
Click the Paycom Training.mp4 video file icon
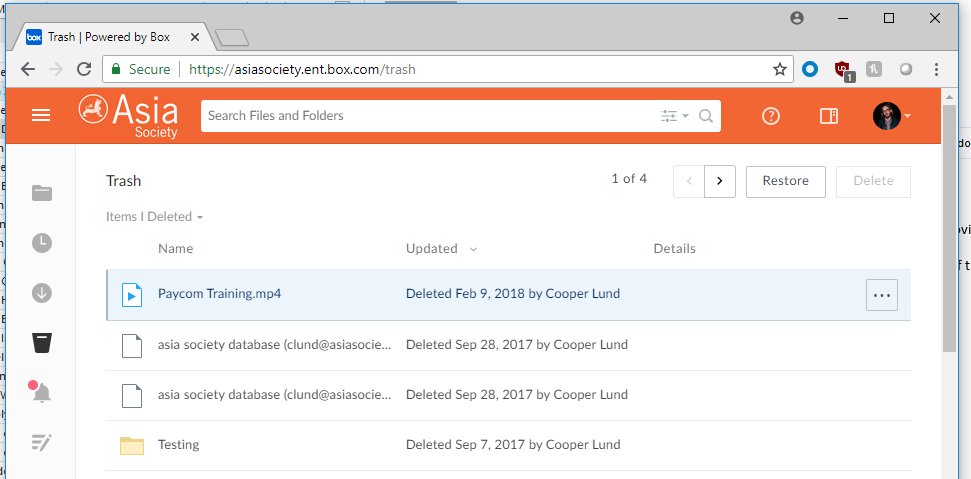pos(132,295)
